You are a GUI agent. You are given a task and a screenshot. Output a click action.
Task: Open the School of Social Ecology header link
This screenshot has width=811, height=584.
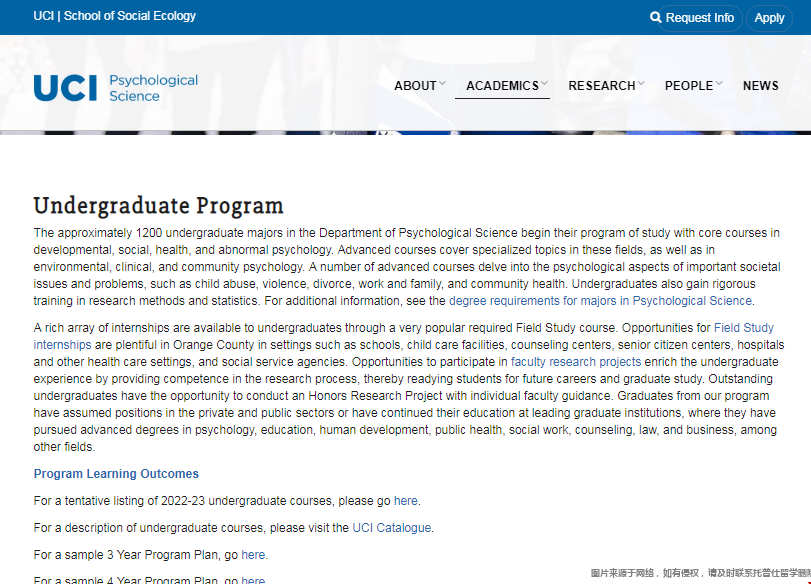click(x=112, y=16)
